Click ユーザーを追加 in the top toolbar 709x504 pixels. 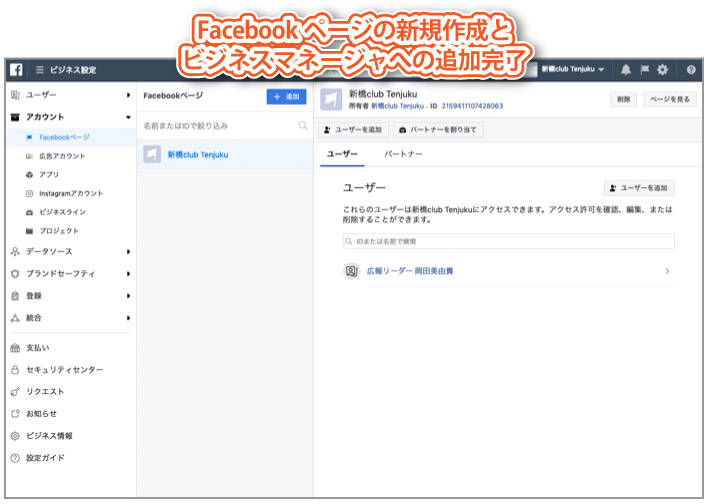coord(353,130)
